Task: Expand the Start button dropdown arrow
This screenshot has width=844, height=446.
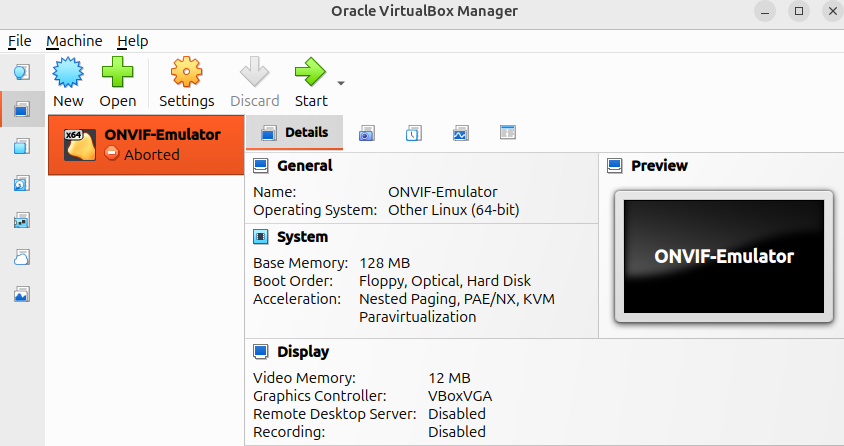Action: coord(341,83)
